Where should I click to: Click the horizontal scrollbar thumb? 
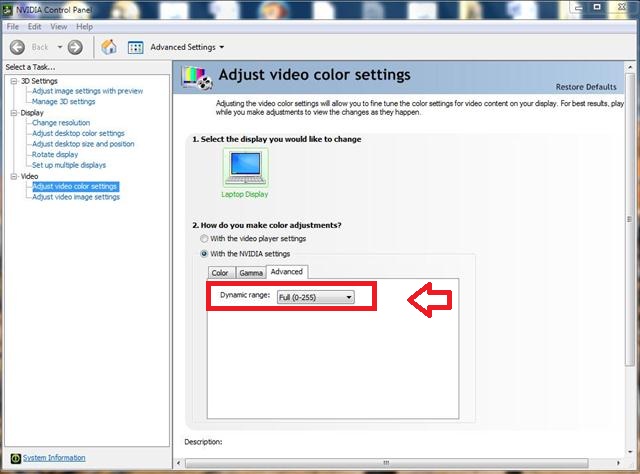(x=386, y=463)
